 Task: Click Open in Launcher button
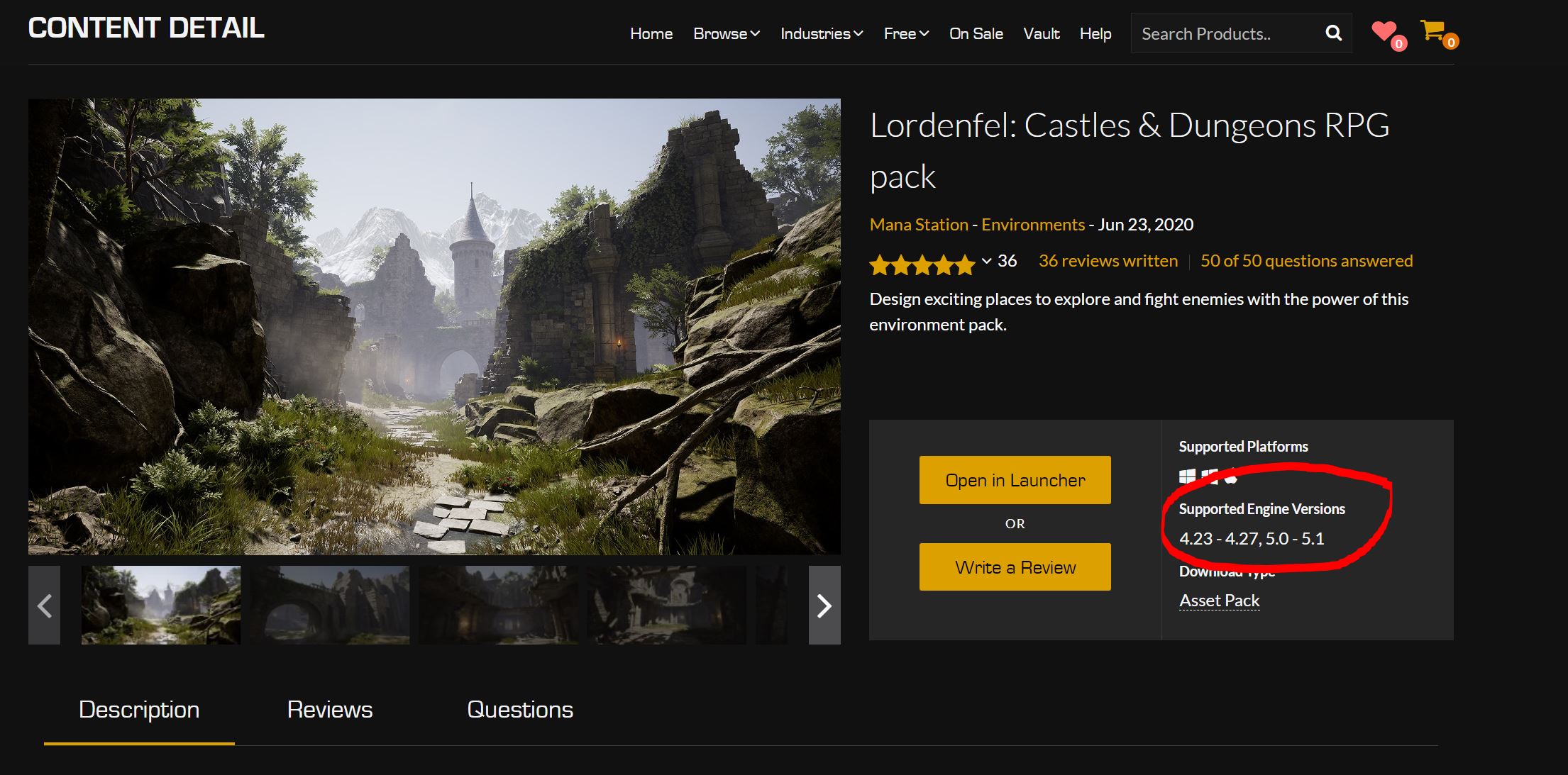[1014, 480]
